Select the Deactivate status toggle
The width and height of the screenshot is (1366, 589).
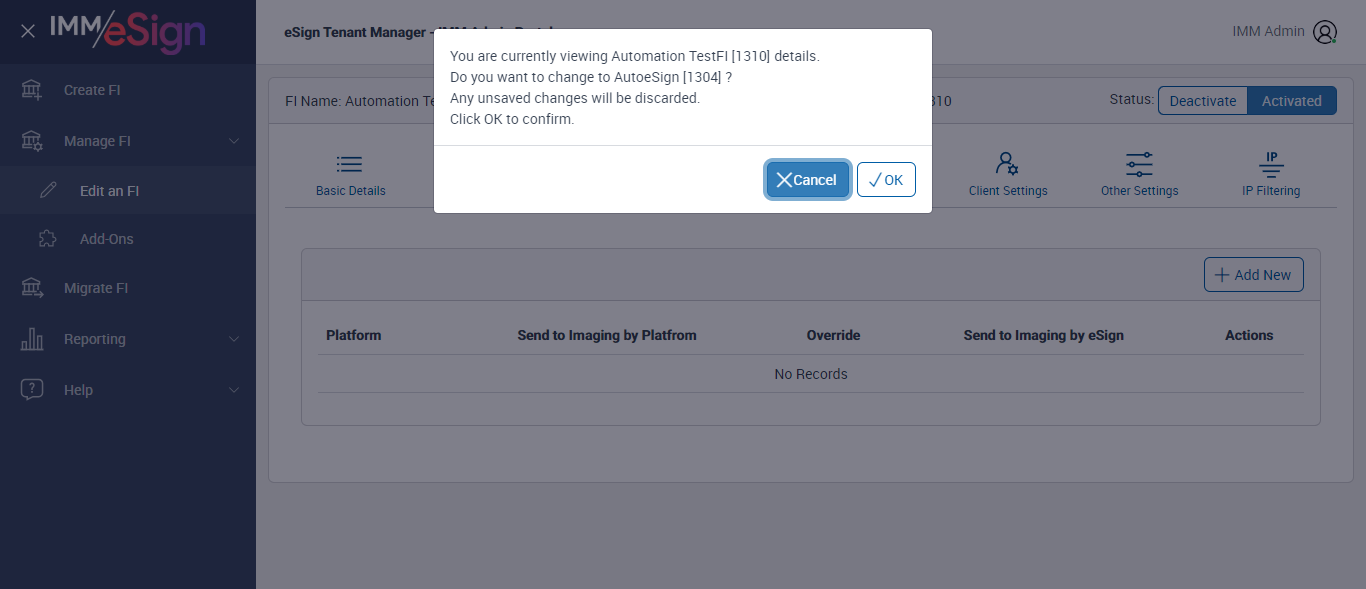(x=1203, y=101)
